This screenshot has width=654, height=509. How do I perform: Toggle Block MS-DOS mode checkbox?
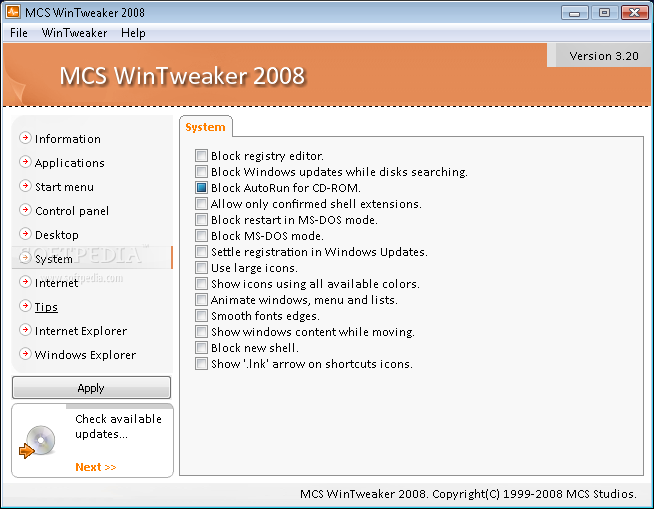pos(201,236)
